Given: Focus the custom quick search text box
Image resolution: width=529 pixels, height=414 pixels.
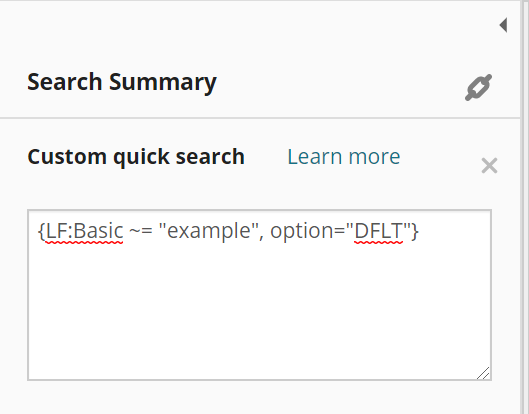Looking at the screenshot, I should pyautogui.click(x=259, y=295).
